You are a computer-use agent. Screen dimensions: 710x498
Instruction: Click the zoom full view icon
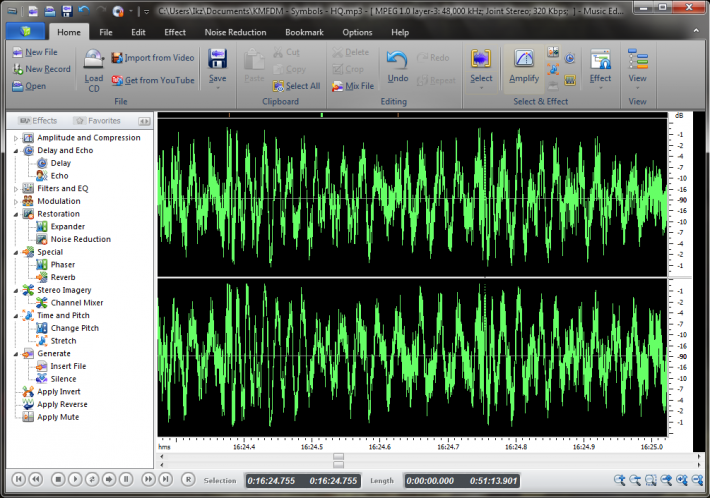(666, 480)
